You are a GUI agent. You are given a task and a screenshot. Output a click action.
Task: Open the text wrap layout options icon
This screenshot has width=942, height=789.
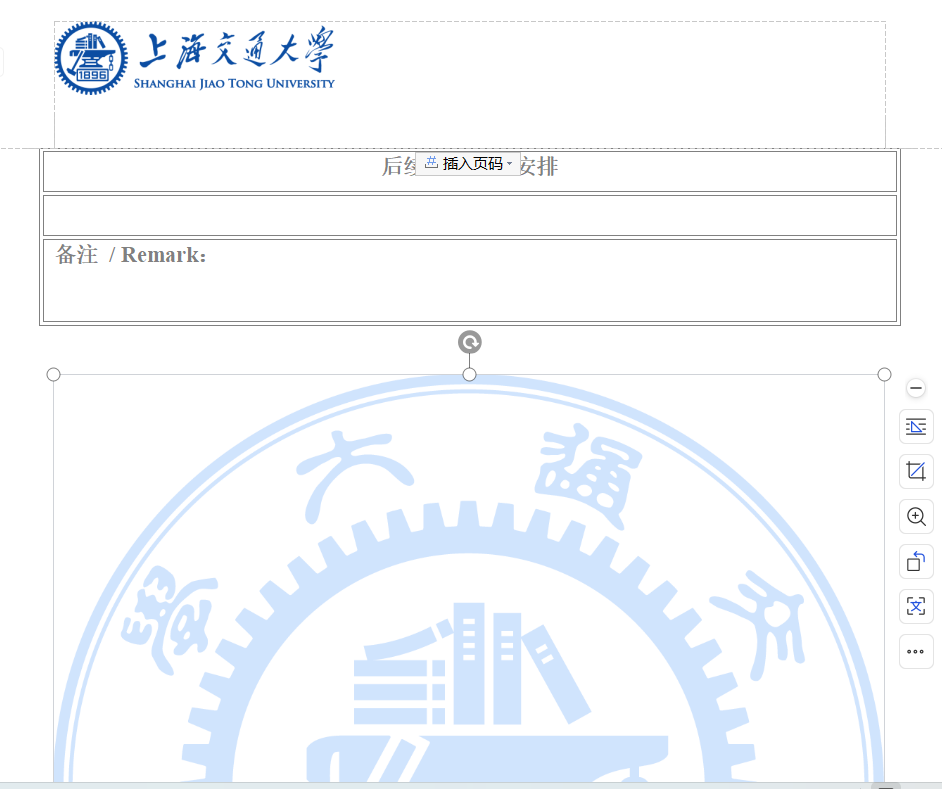[916, 427]
